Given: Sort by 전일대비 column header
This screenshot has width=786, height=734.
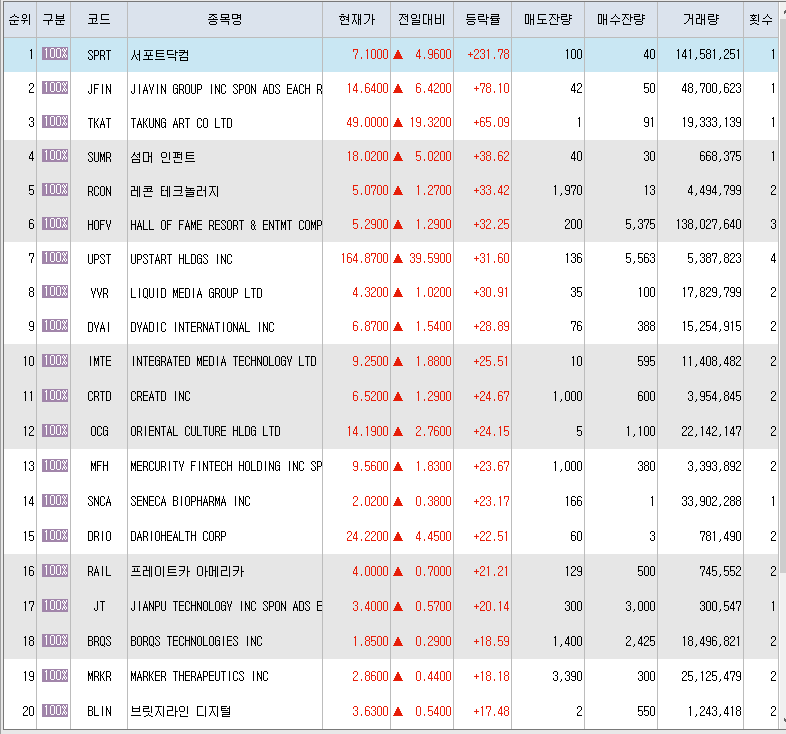Looking at the screenshot, I should pos(422,20).
